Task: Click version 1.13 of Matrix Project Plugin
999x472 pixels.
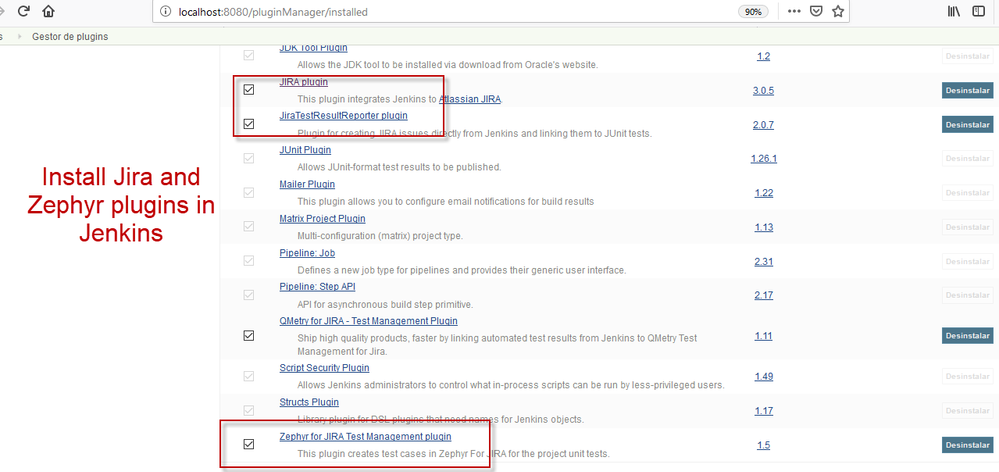Action: point(763,227)
